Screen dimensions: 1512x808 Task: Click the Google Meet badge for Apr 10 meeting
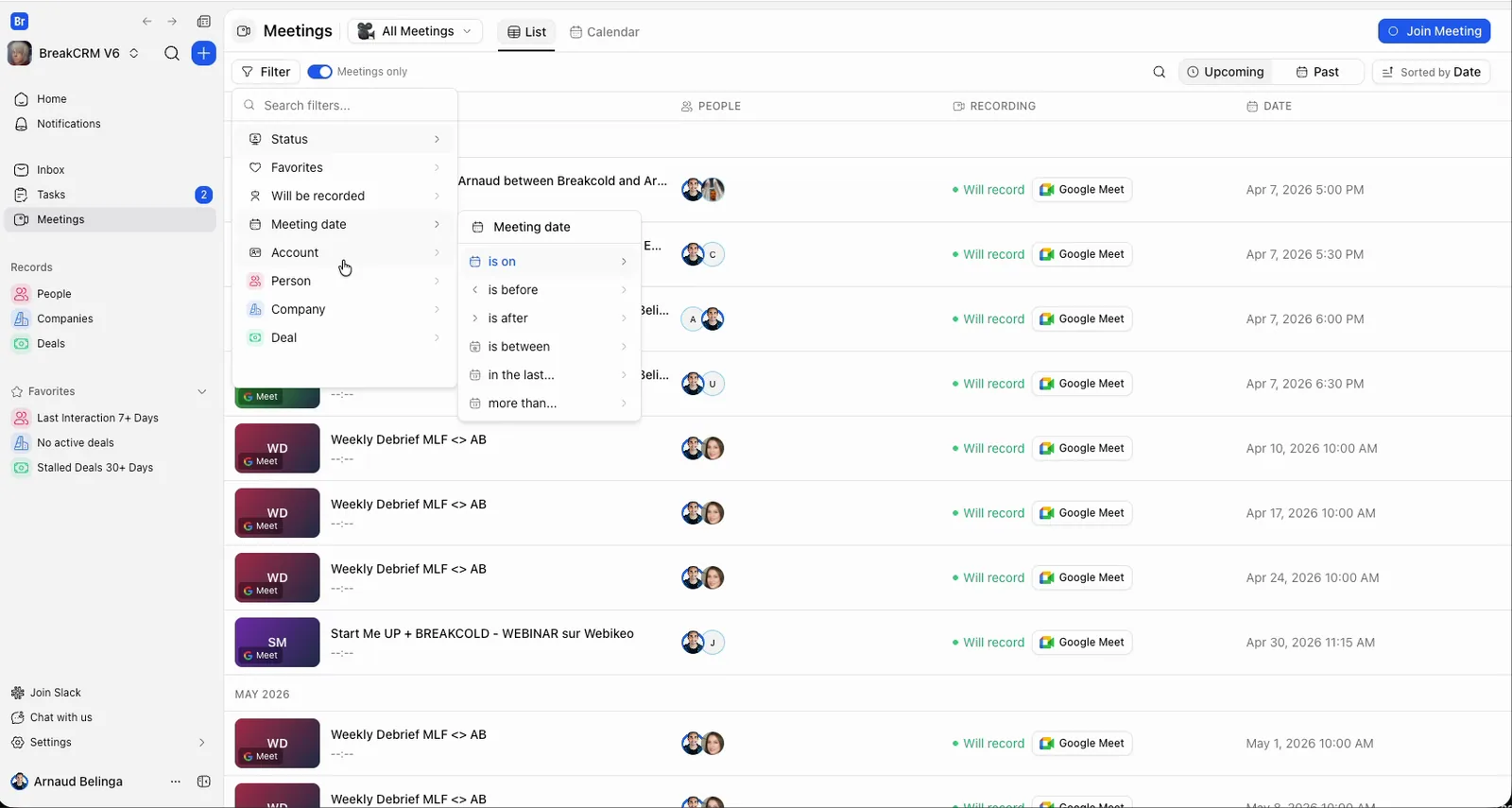point(1082,448)
